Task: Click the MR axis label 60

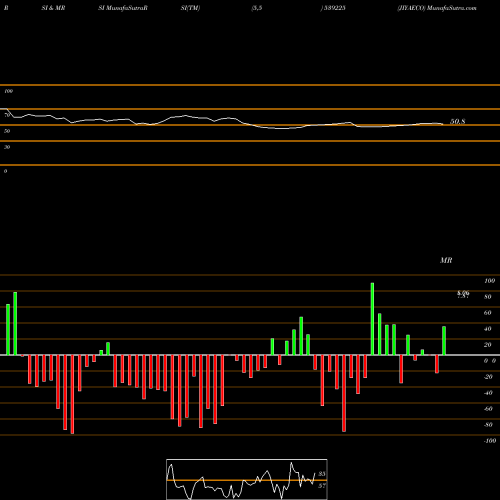Action: coord(488,313)
